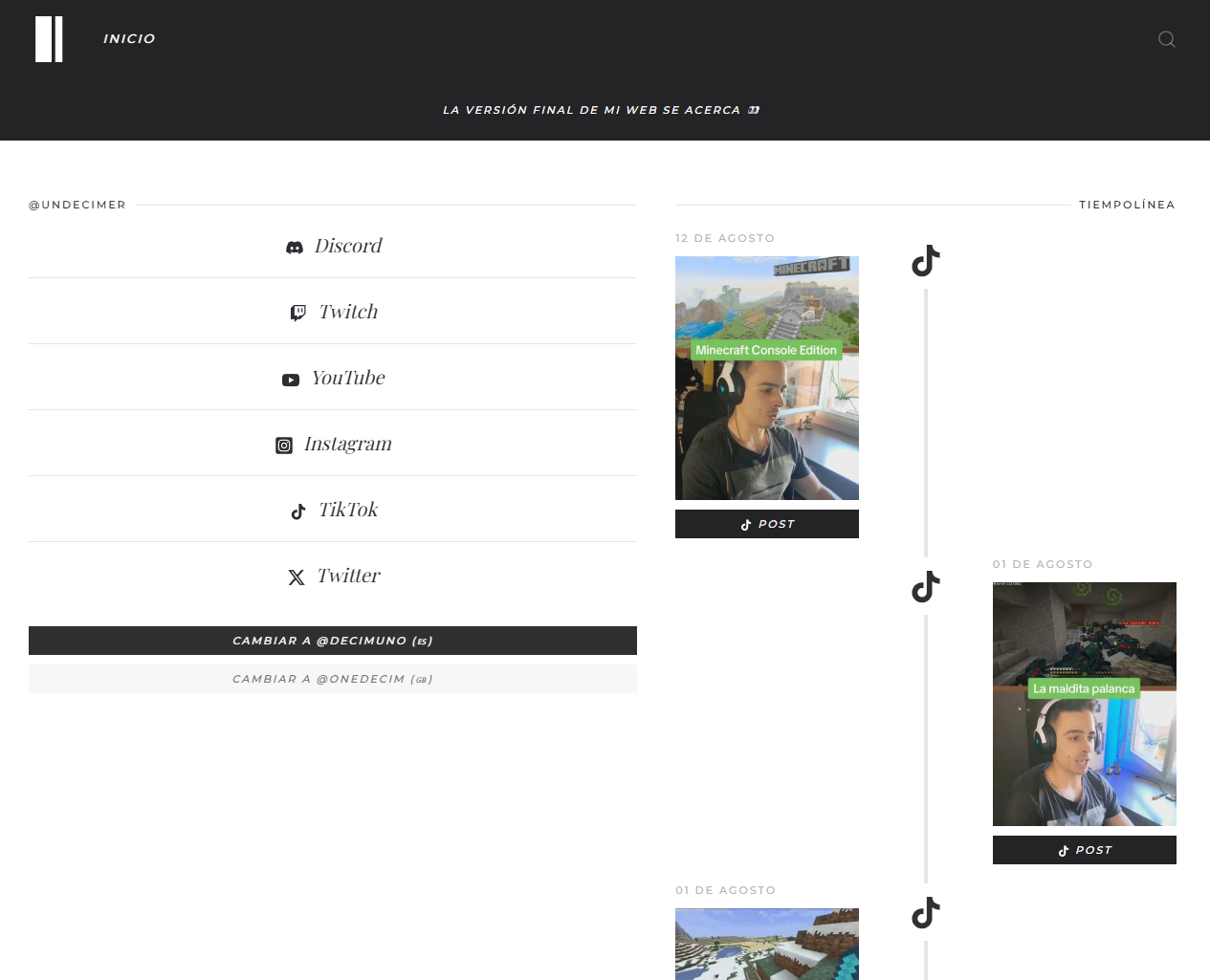
Task: Click TikTok timeline icon for 12 de agosto
Action: point(925,260)
